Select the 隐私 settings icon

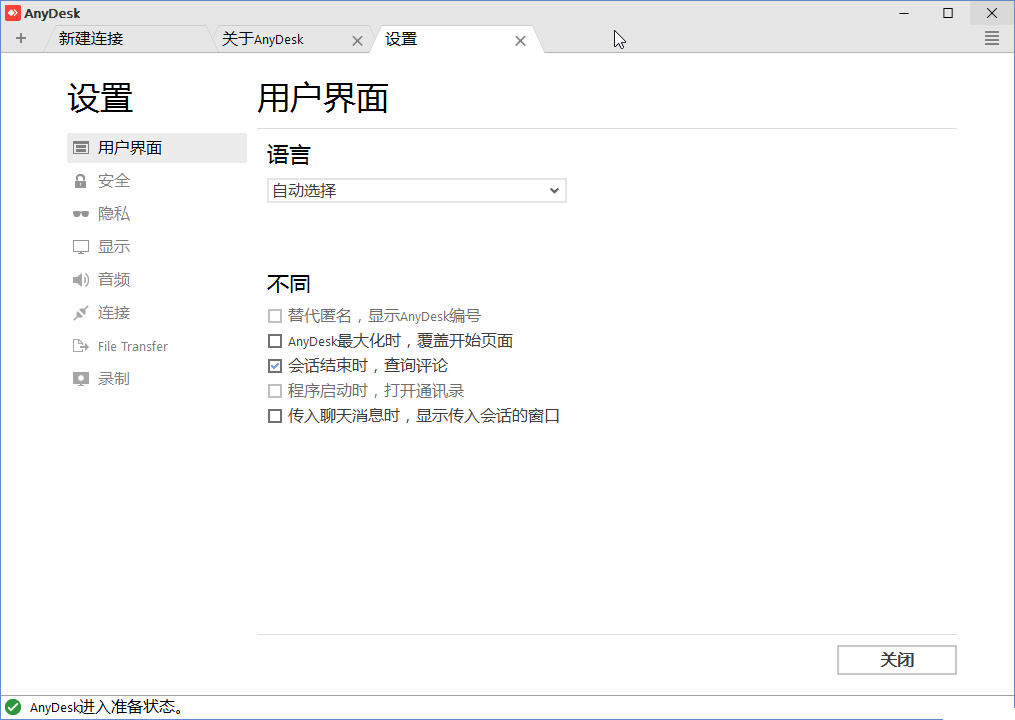(x=80, y=213)
